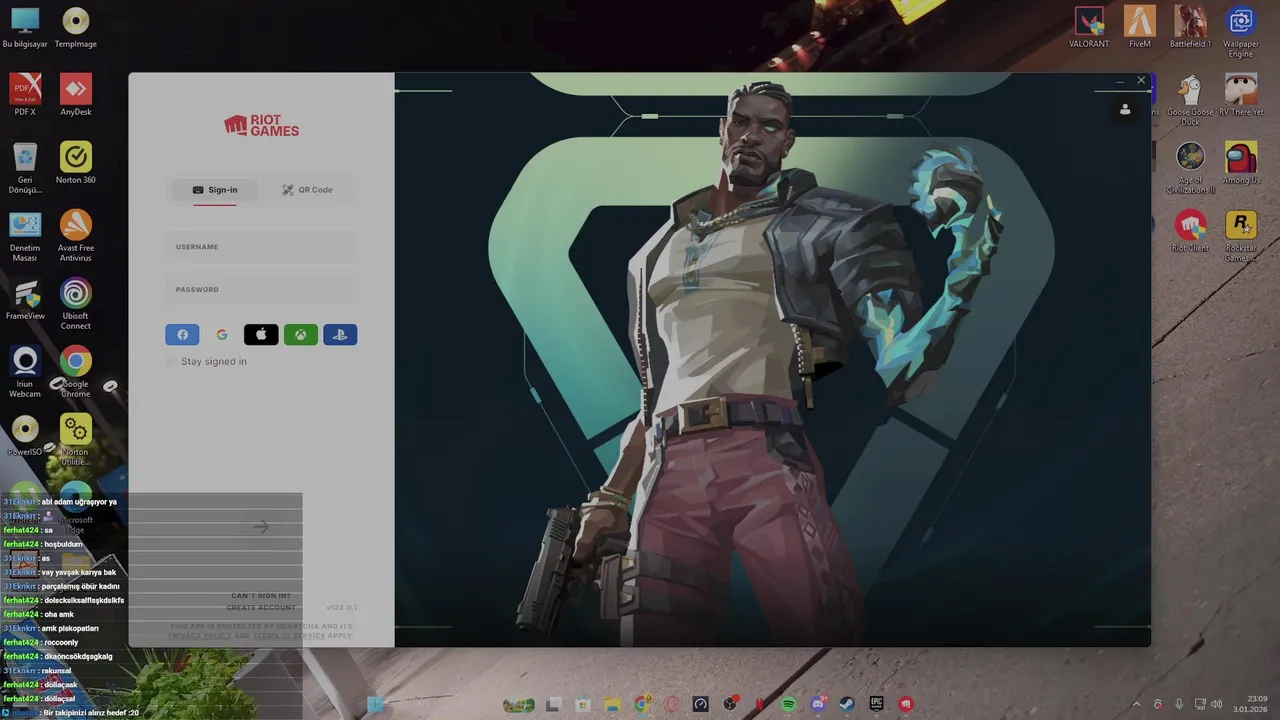The width and height of the screenshot is (1280, 720).
Task: Open the Windows Start button
Action: [x=376, y=705]
